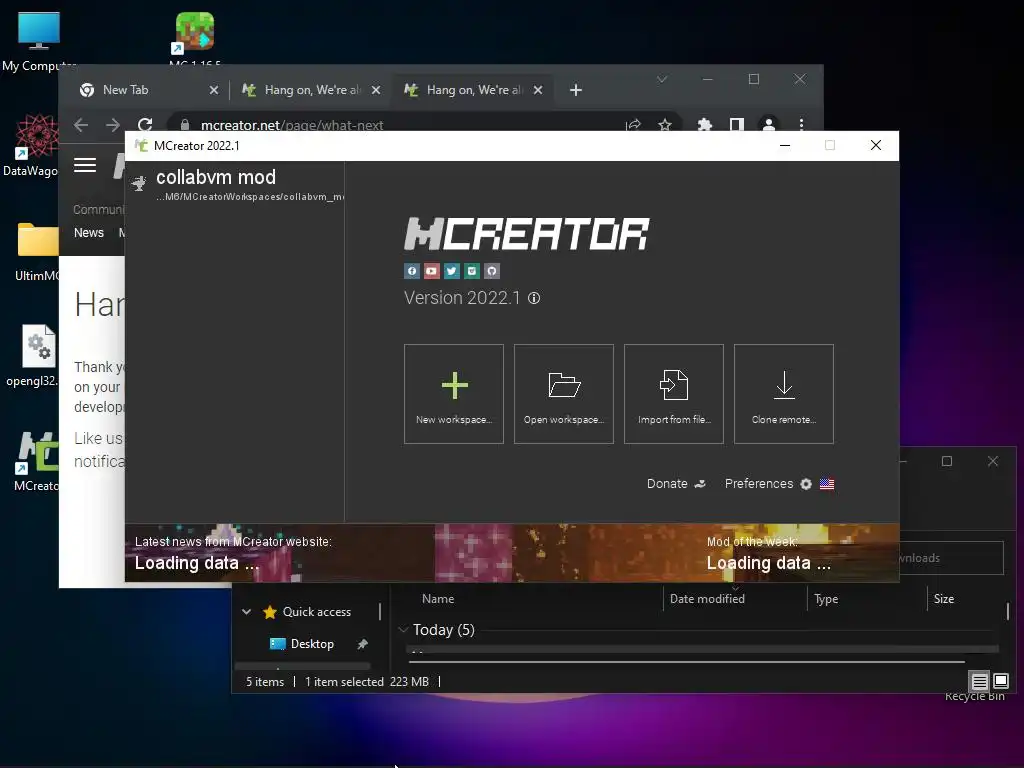
Task: Select the DataWagon desktop shortcut
Action: coord(31,146)
